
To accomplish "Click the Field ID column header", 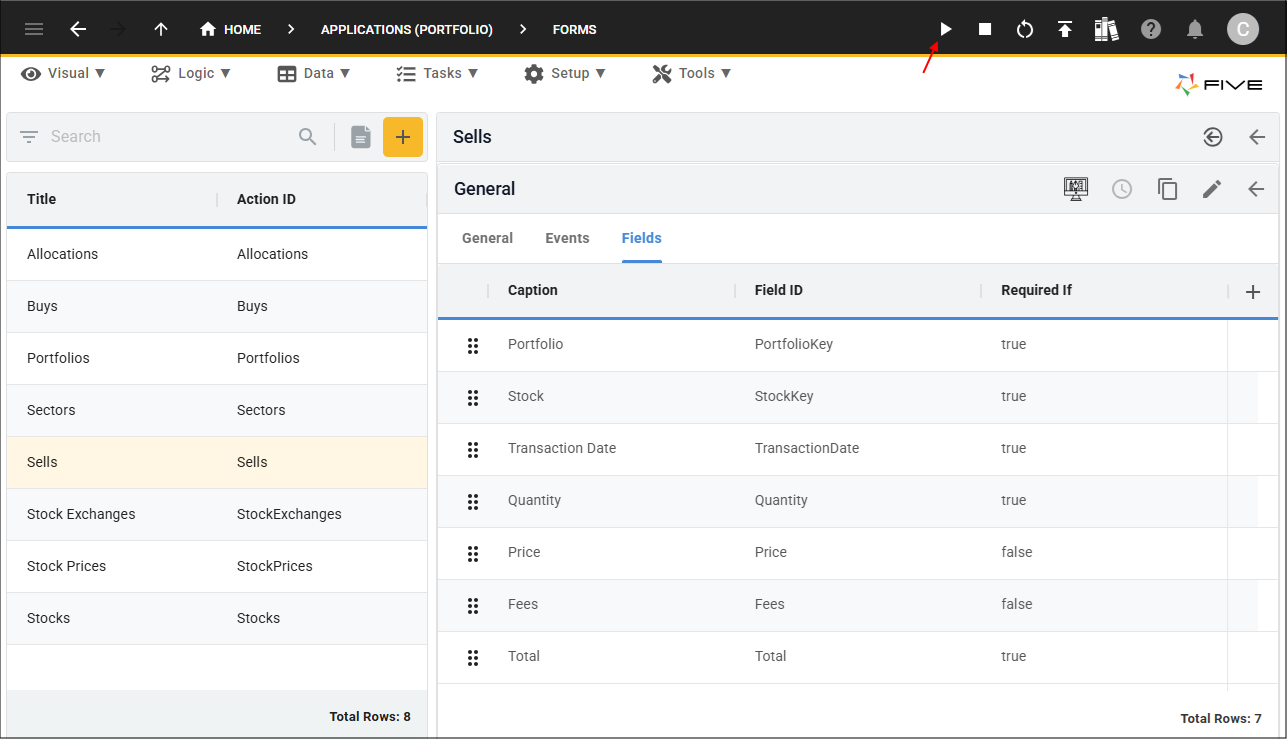I will (x=779, y=290).
